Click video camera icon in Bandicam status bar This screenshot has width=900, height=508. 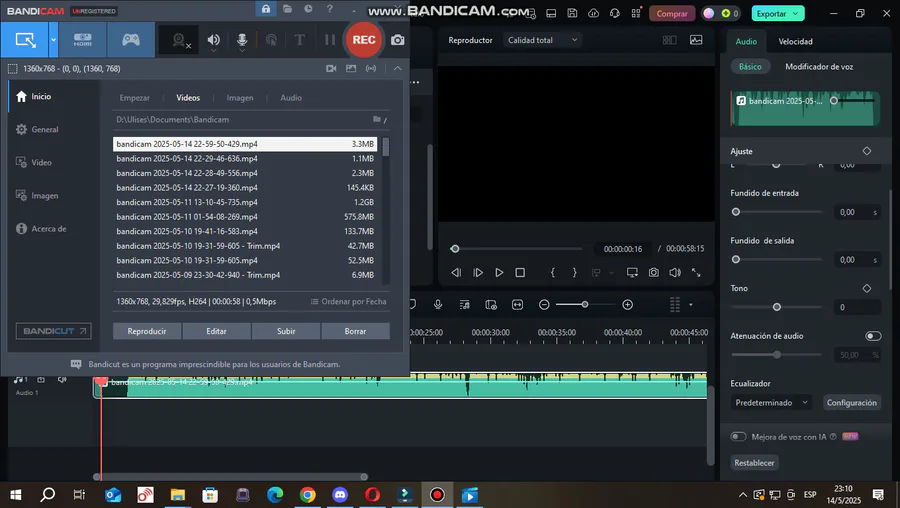click(331, 68)
